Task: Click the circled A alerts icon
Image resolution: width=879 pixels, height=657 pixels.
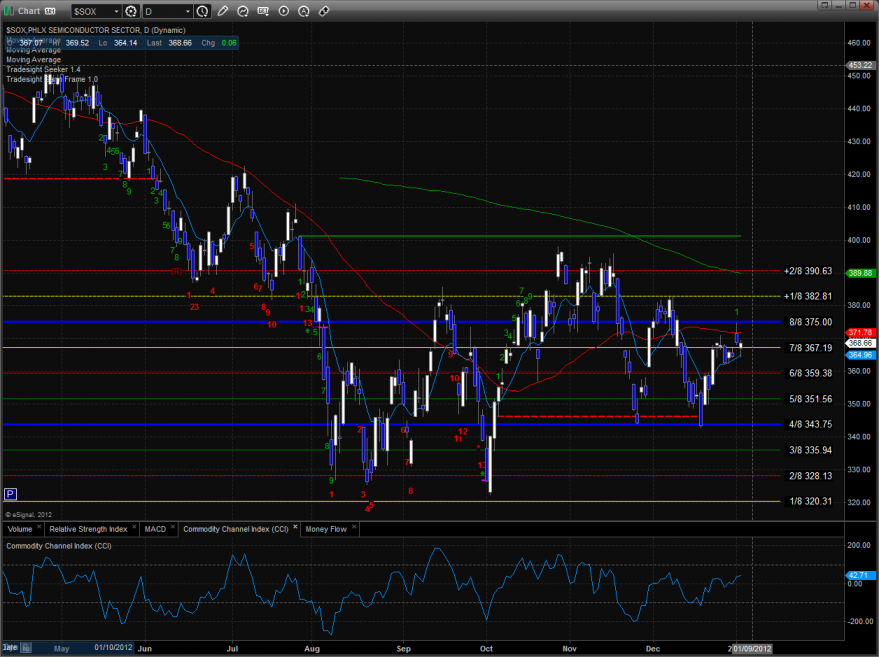Action: click(x=304, y=11)
